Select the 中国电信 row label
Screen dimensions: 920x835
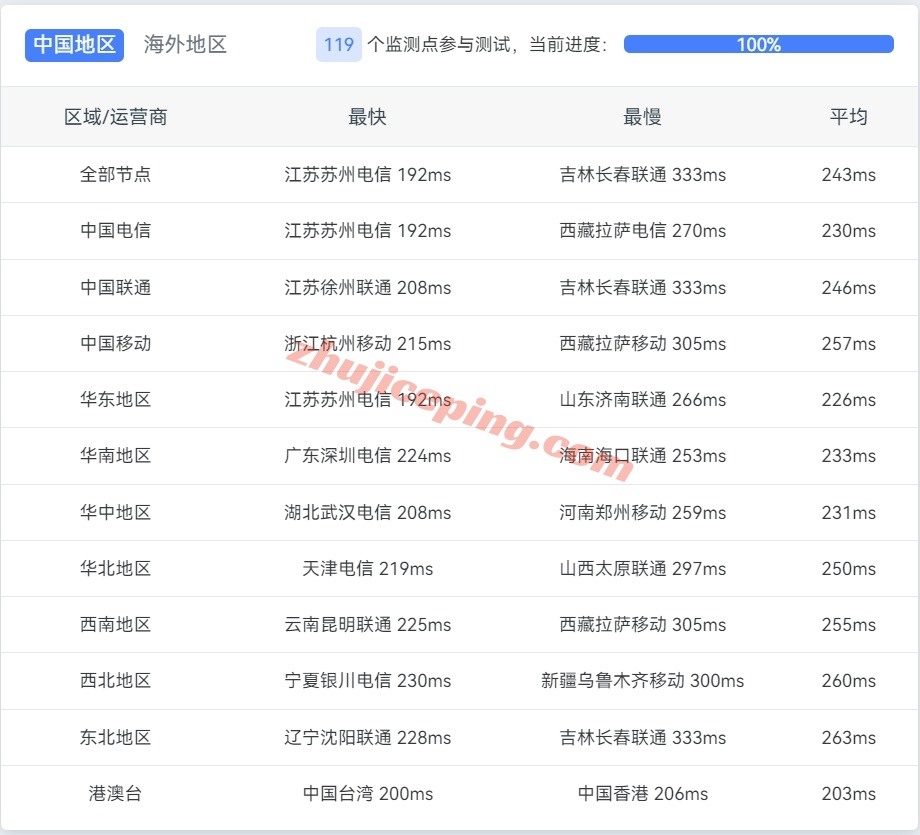coord(116,231)
